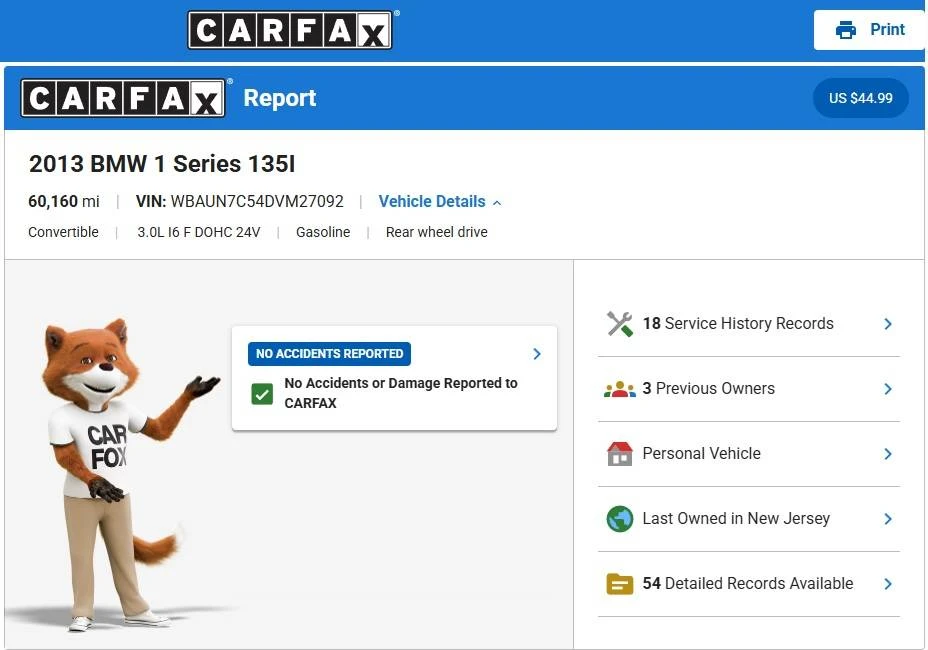Image resolution: width=928 pixels, height=650 pixels.
Task: Open 54 Detailed Records Available
Action: point(749,584)
